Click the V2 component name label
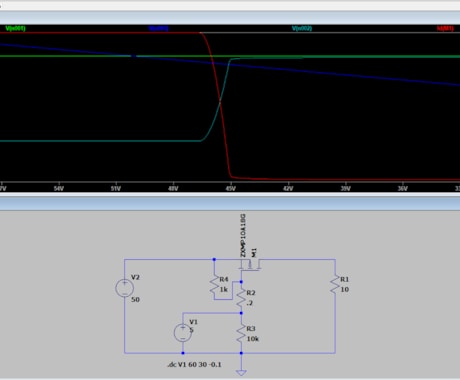Viewport: 460px width, 380px height. coord(135,277)
